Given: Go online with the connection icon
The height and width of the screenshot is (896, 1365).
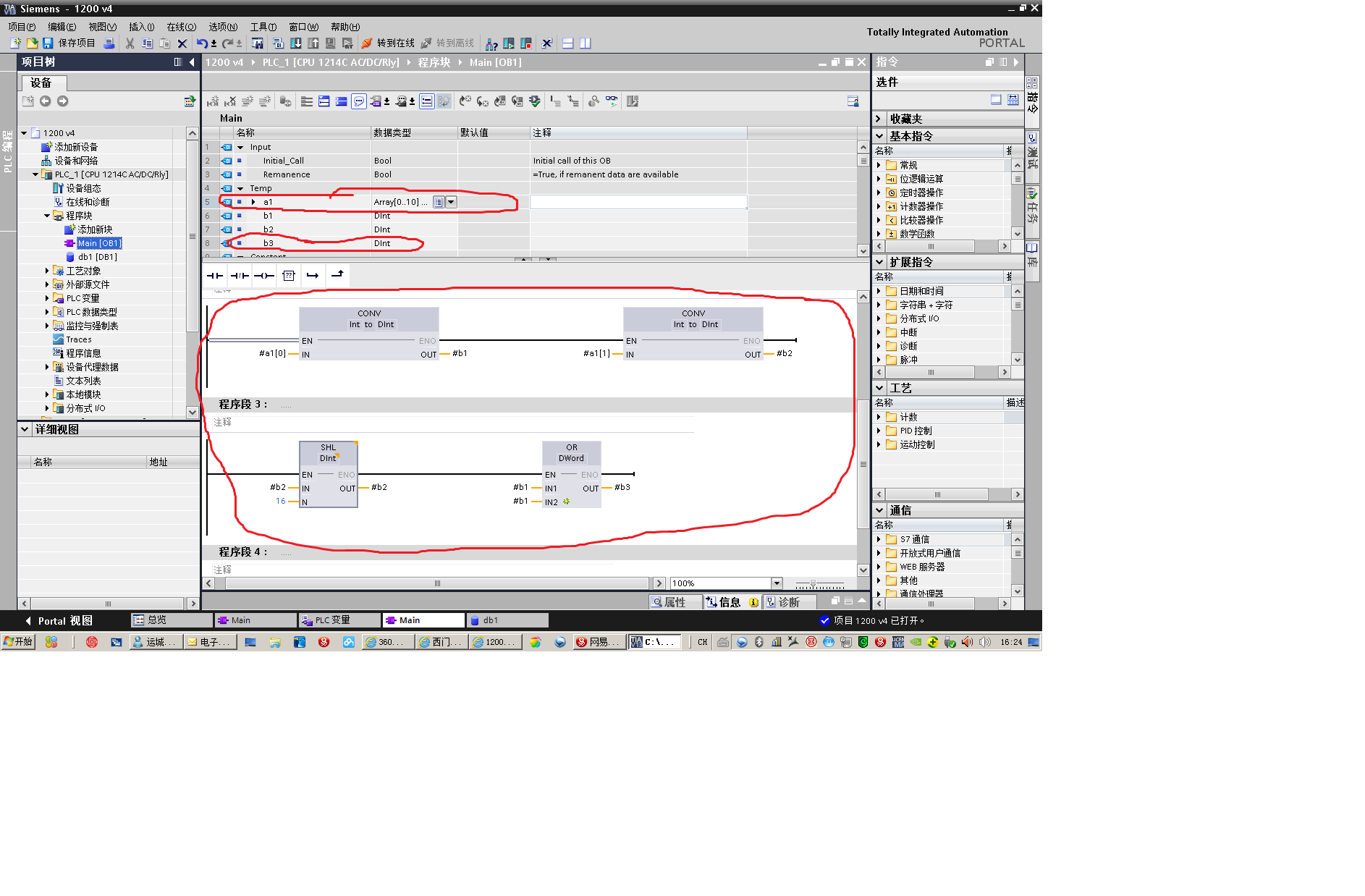Looking at the screenshot, I should click(366, 43).
